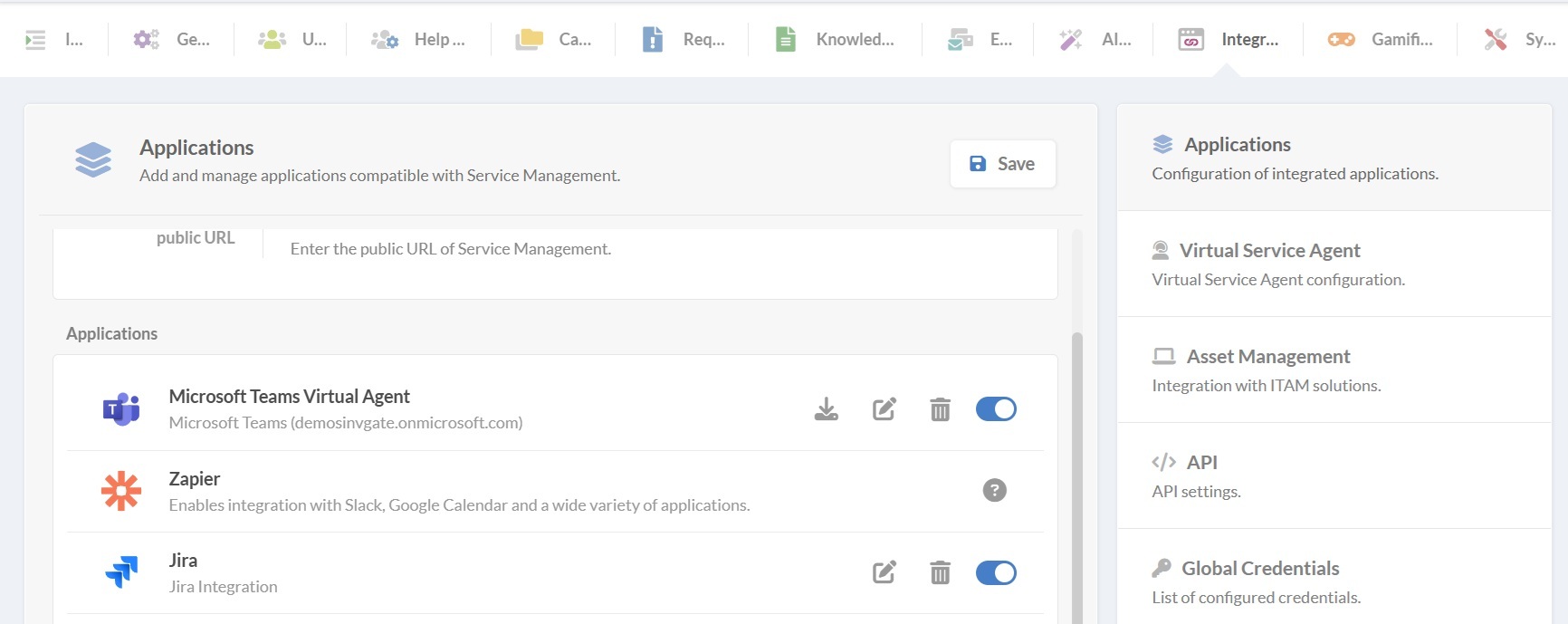Click the Global Credentials key icon
The image size is (1568, 624).
click(x=1161, y=568)
